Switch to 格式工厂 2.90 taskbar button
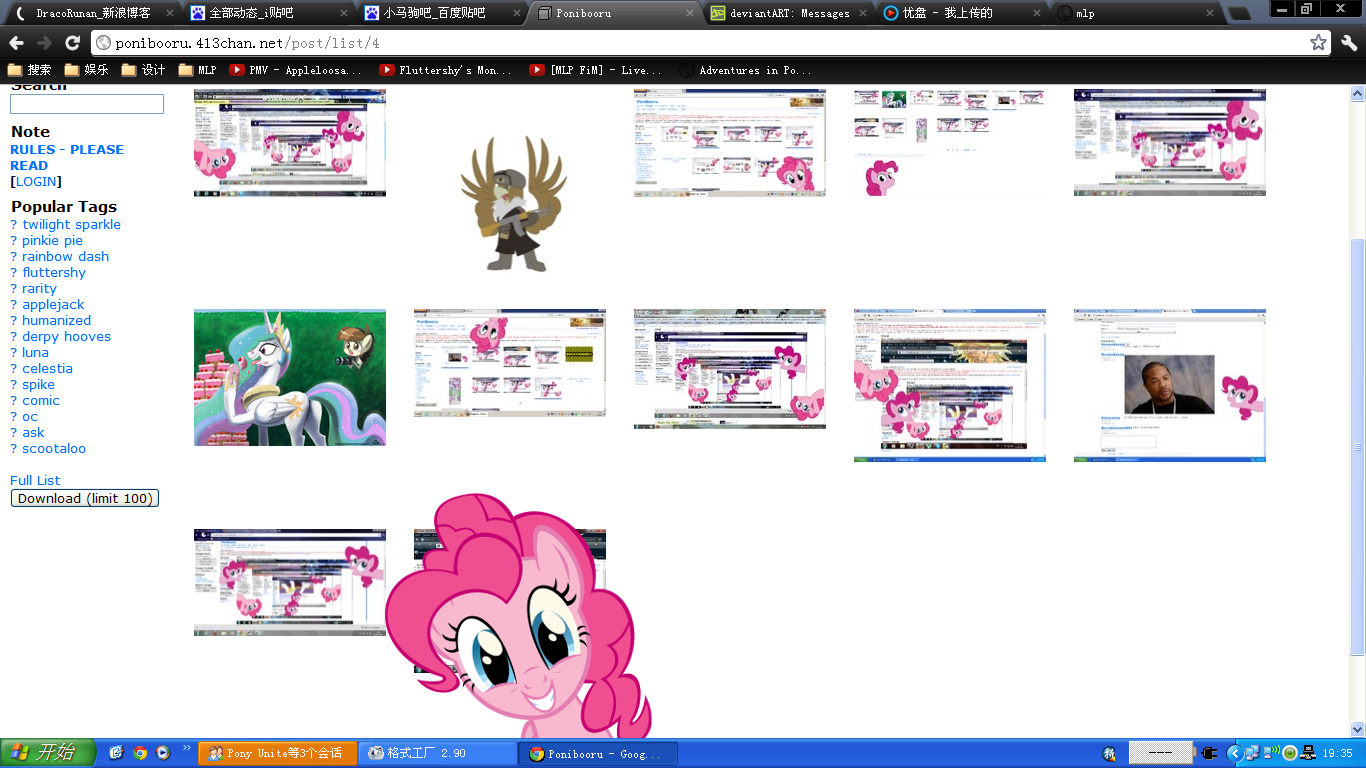This screenshot has height=768, width=1366. coord(438,753)
